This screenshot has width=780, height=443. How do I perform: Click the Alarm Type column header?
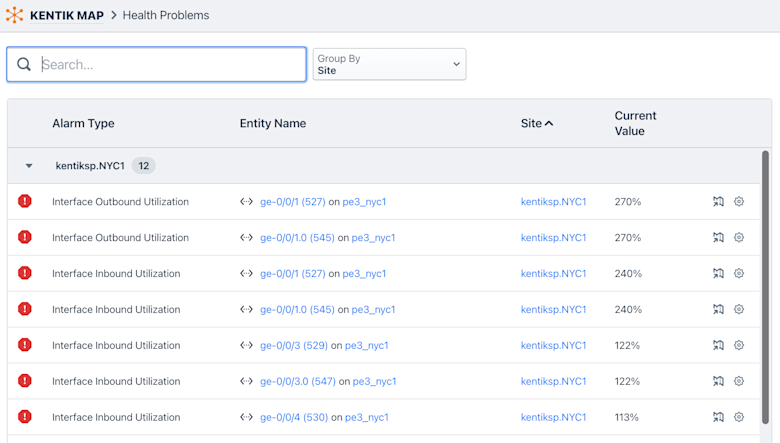(83, 123)
